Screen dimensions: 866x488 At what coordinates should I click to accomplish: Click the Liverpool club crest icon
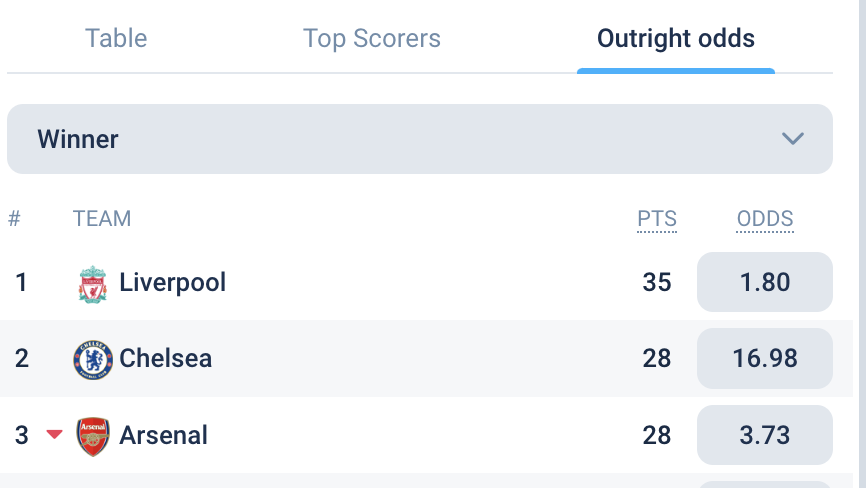coord(93,284)
